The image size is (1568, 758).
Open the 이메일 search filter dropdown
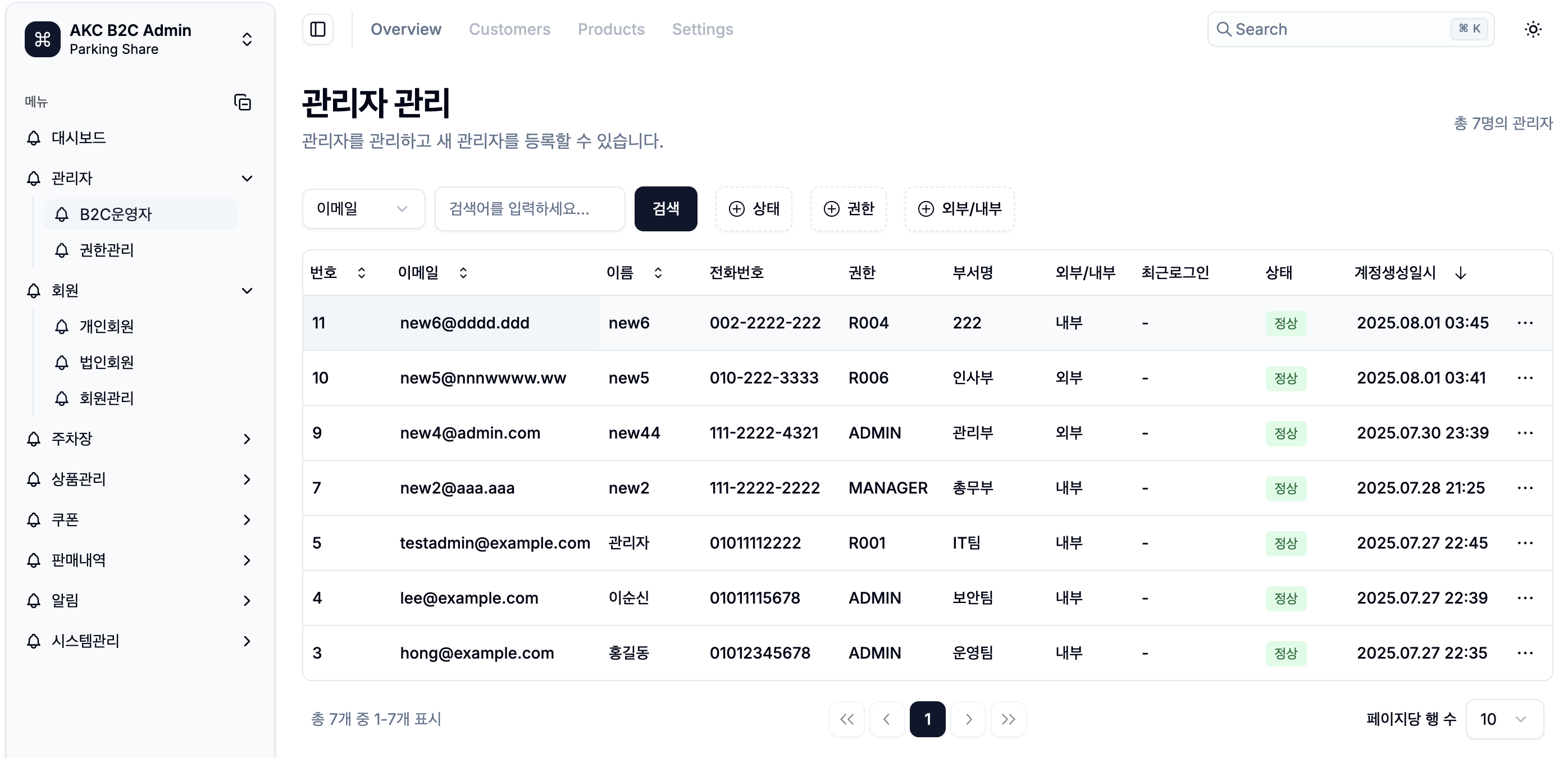pos(363,209)
